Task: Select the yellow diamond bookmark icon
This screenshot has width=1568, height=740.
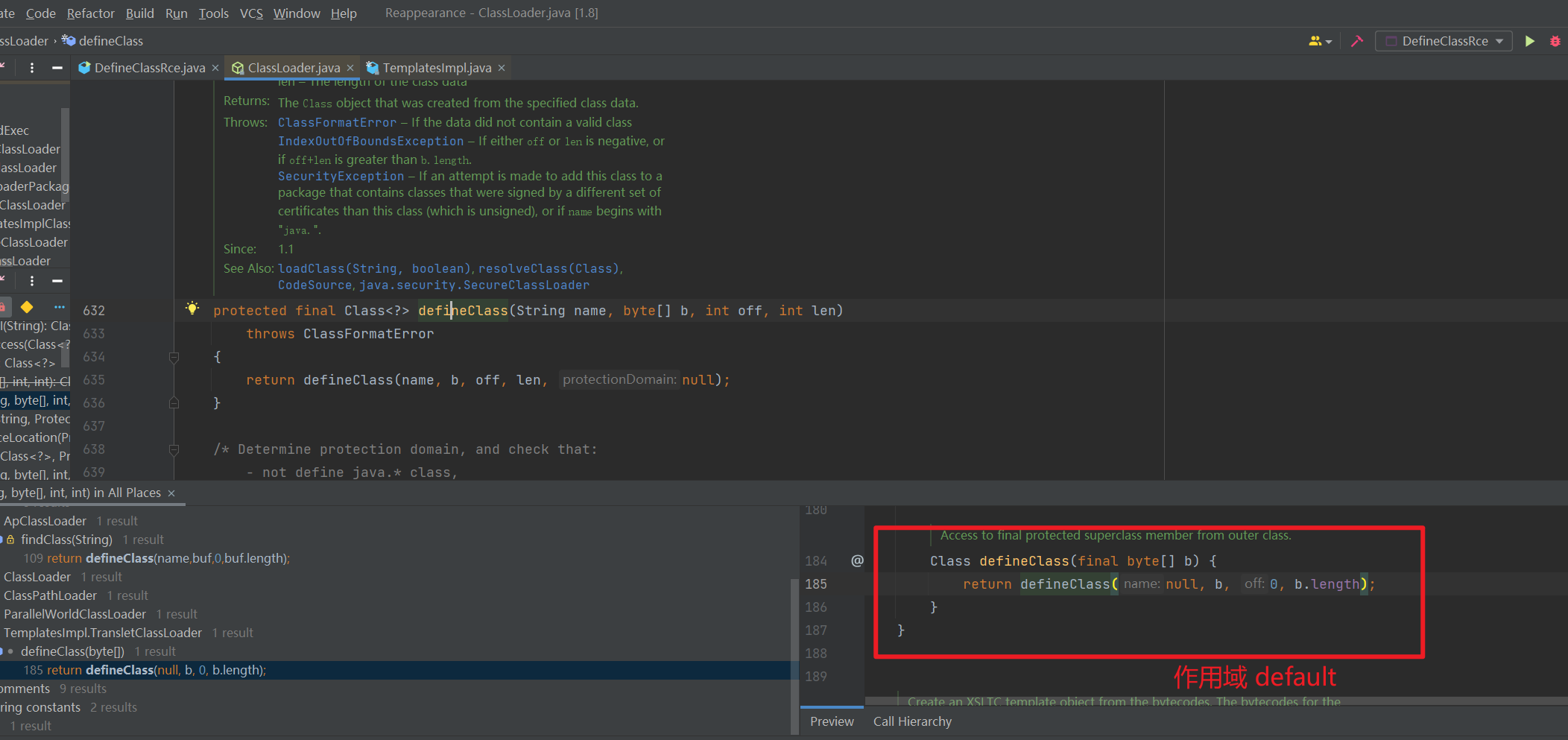Action: click(27, 306)
